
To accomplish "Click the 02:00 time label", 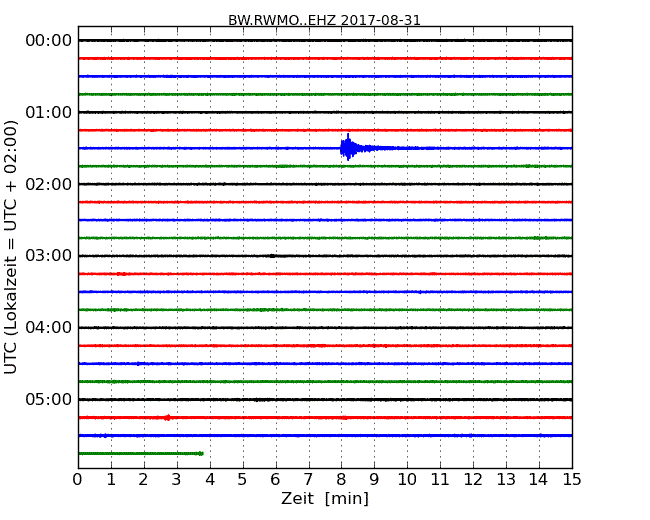I will point(49,184).
